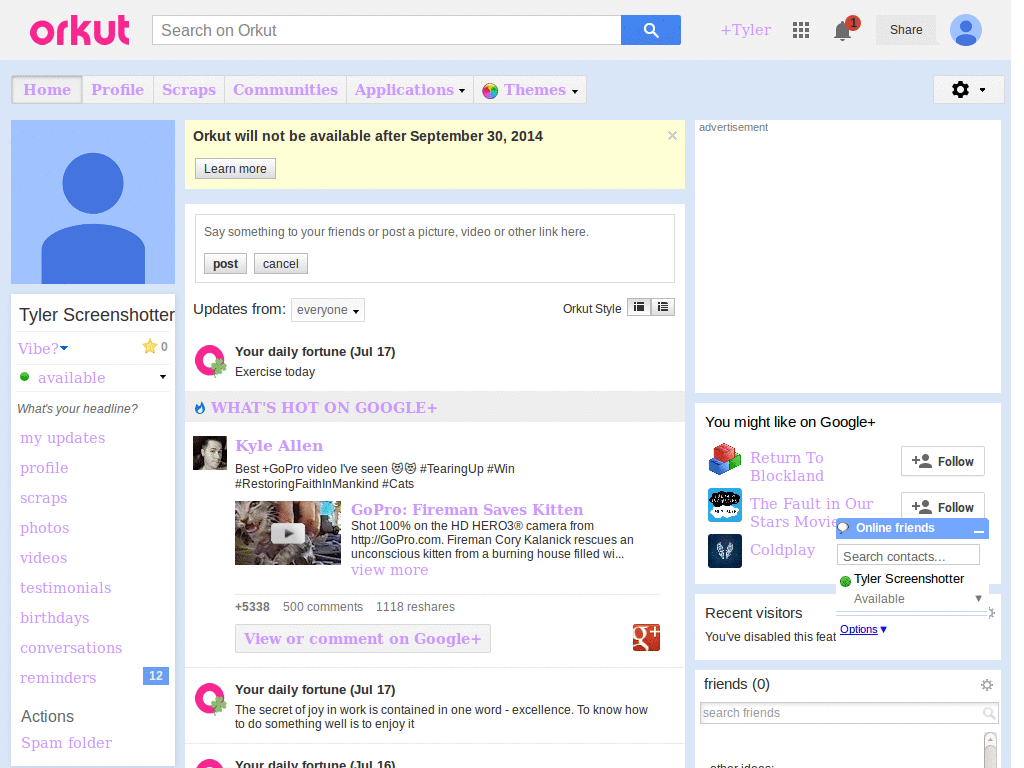
Task: Click the Learn more button
Action: coord(235,168)
